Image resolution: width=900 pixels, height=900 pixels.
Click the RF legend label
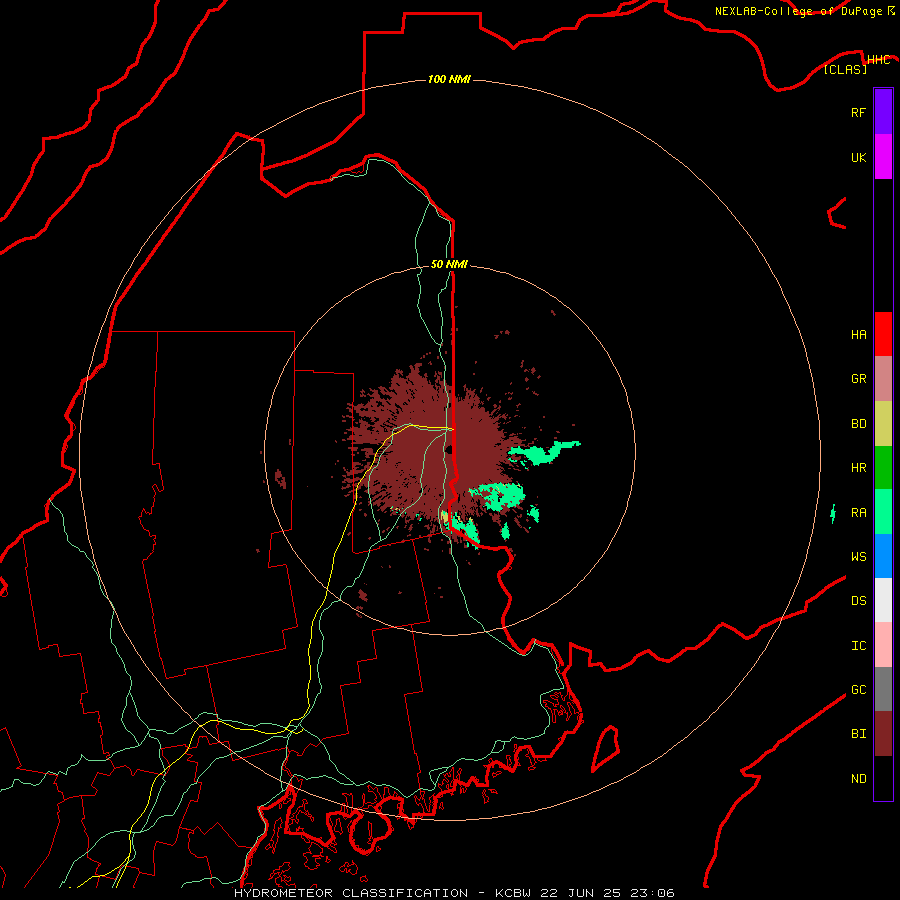click(858, 112)
